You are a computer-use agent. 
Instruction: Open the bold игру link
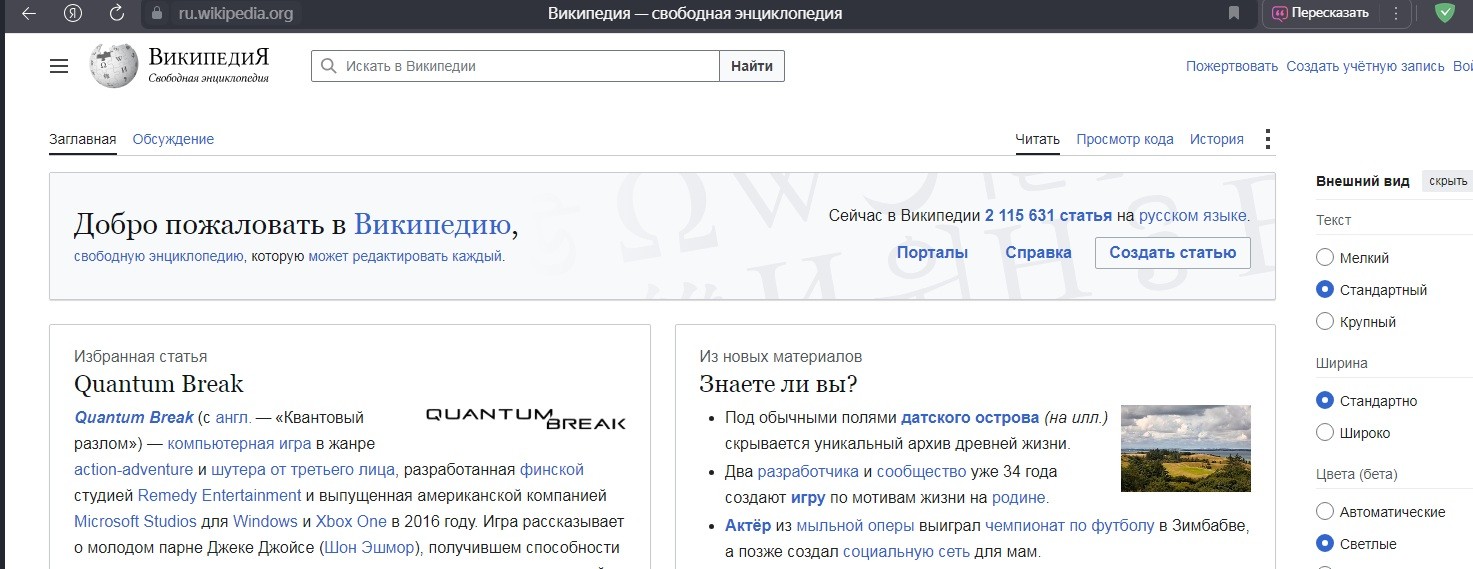tap(808, 497)
